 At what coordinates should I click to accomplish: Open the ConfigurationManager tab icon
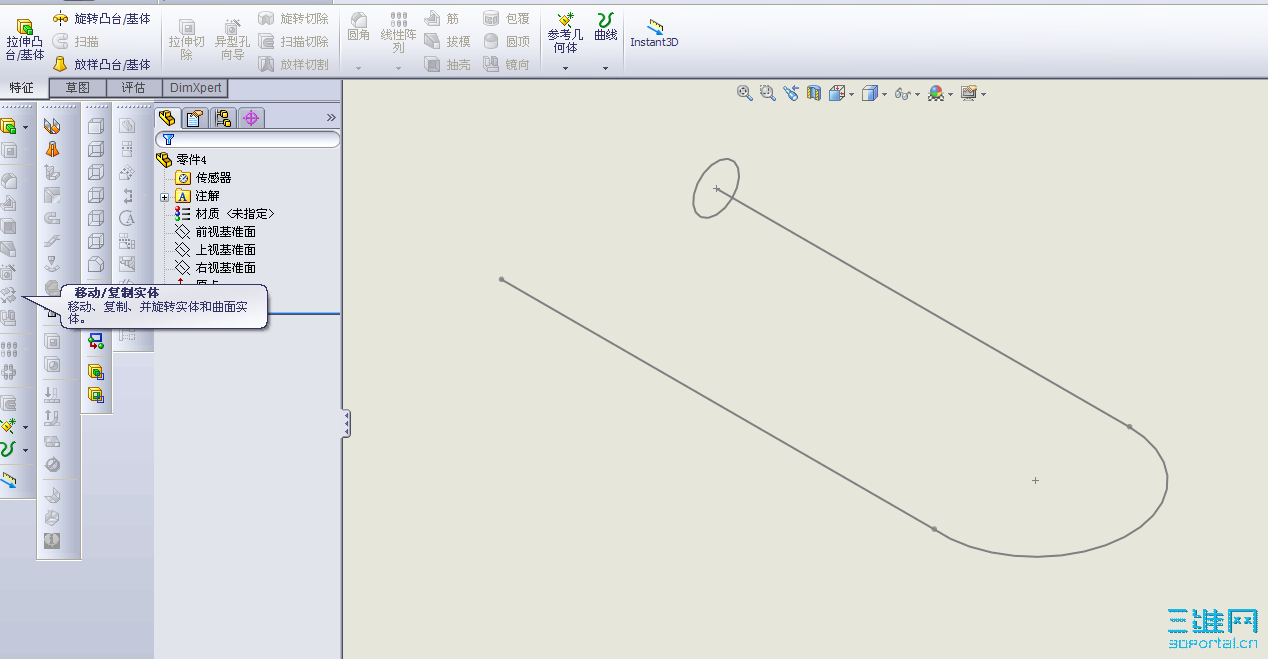[x=223, y=118]
